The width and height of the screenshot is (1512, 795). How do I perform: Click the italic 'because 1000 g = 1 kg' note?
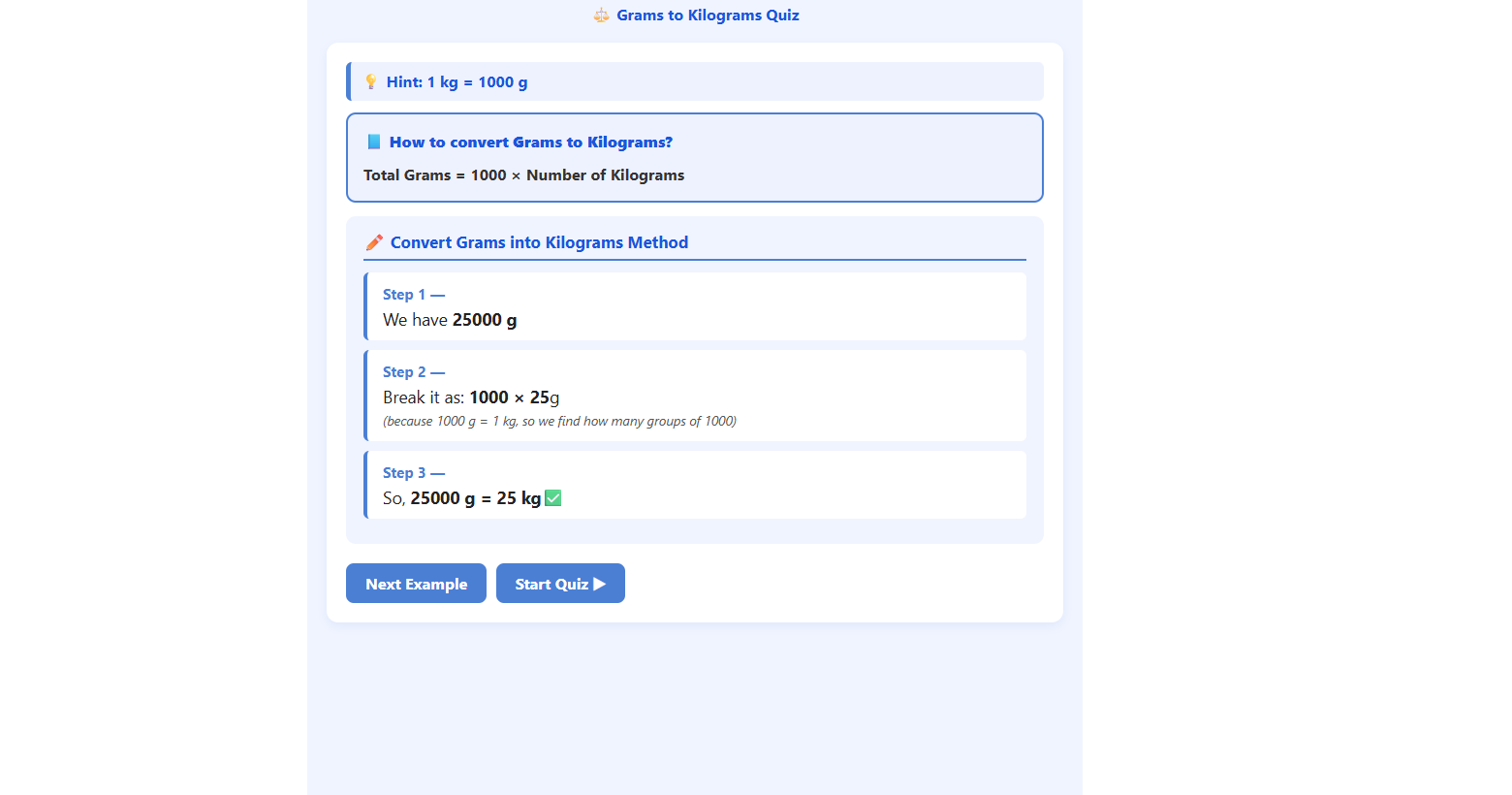click(559, 422)
